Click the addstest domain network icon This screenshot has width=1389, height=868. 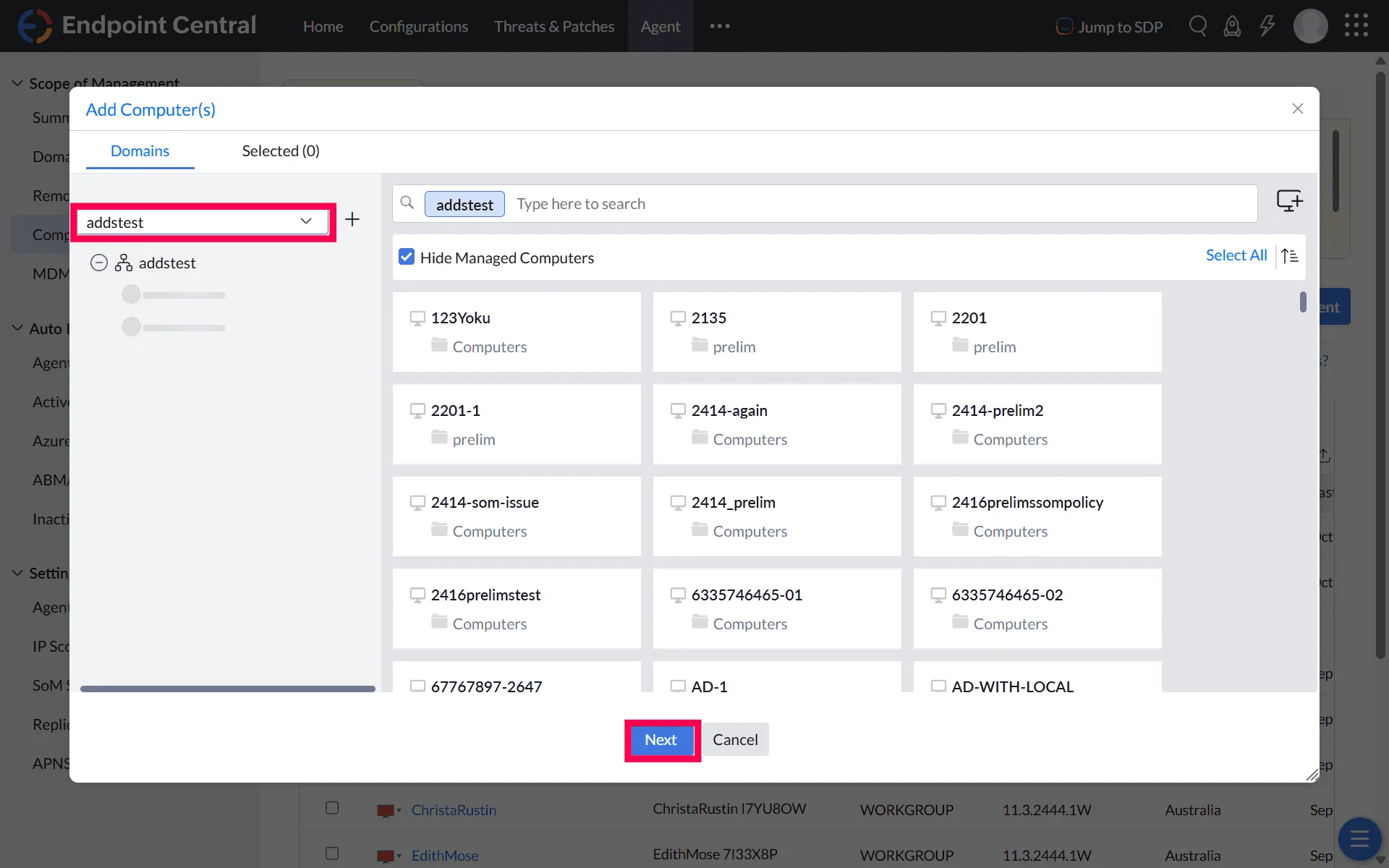124,263
